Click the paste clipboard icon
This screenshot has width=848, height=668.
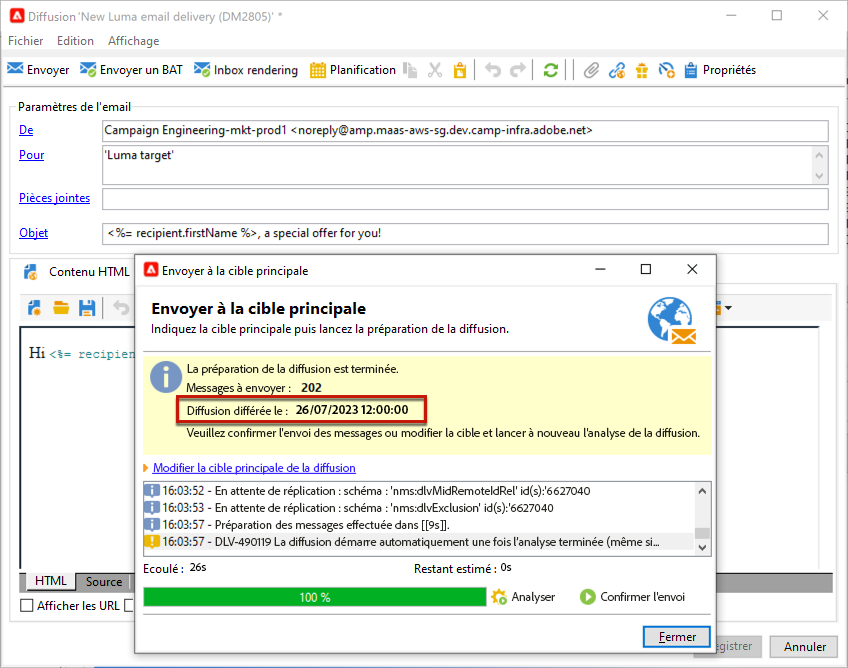(460, 70)
